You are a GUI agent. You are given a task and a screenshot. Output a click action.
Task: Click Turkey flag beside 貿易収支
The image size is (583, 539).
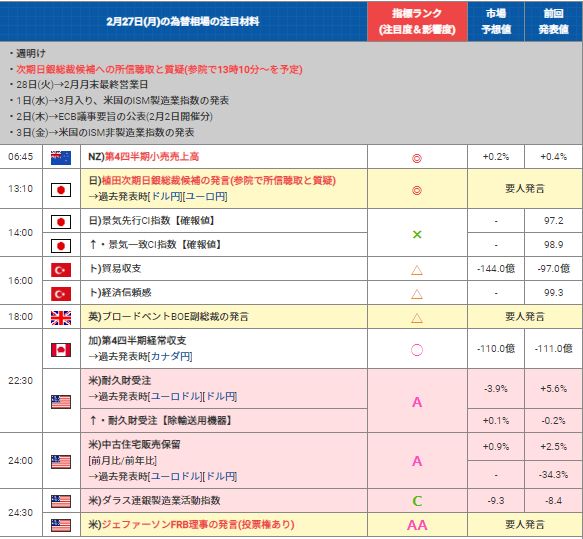tap(61, 270)
